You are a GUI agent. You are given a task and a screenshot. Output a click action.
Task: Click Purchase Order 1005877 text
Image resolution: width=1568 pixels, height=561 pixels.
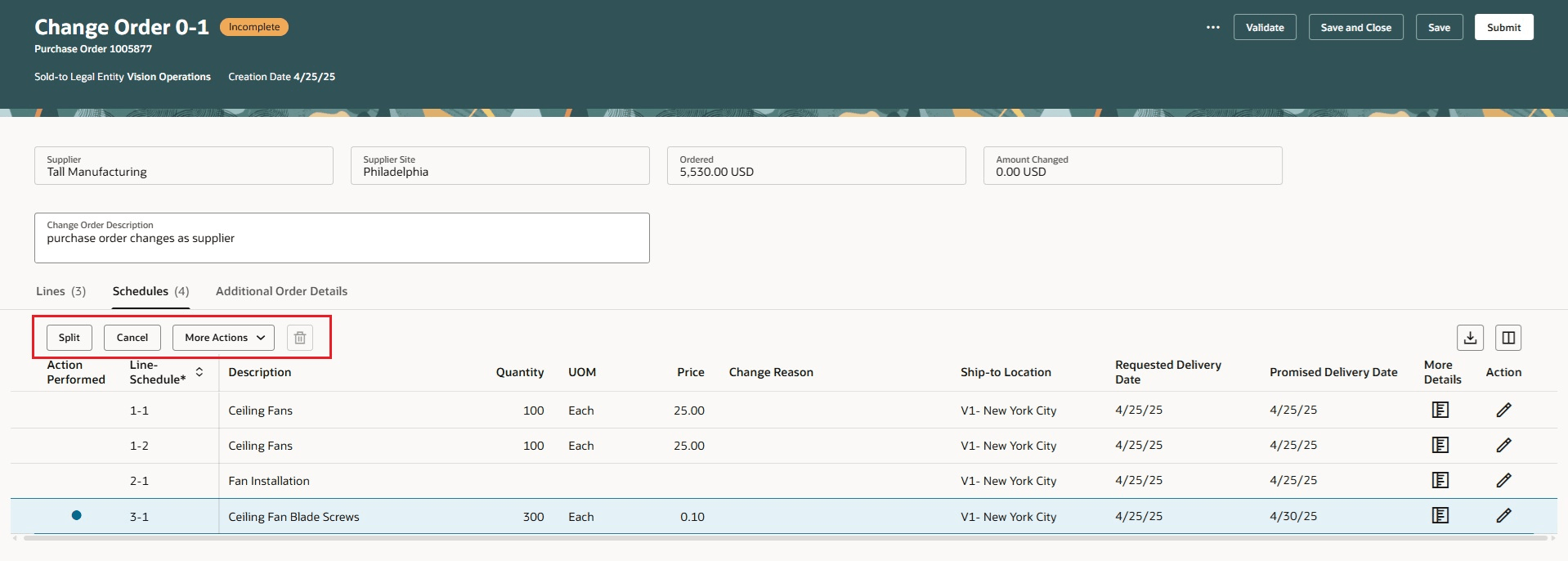click(x=93, y=49)
